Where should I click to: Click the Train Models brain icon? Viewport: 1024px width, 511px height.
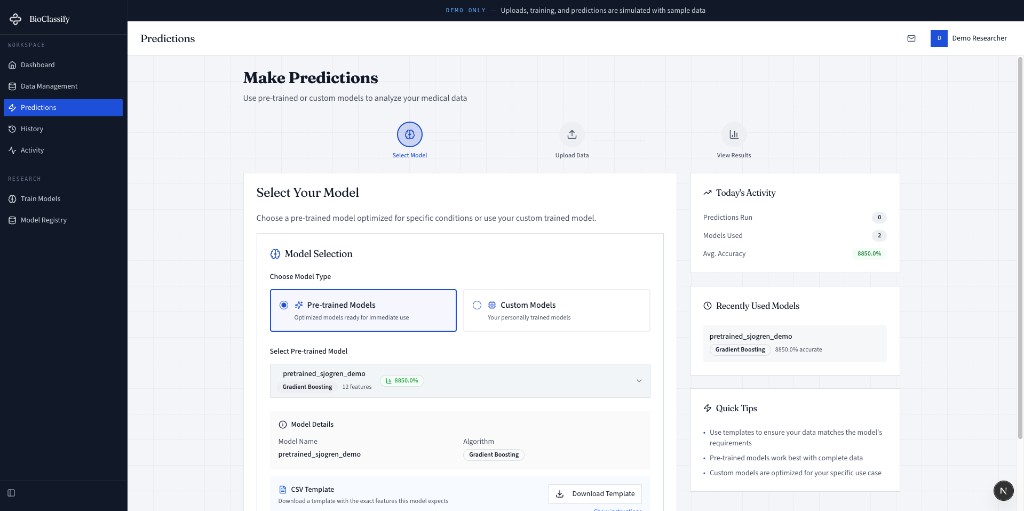pos(12,199)
